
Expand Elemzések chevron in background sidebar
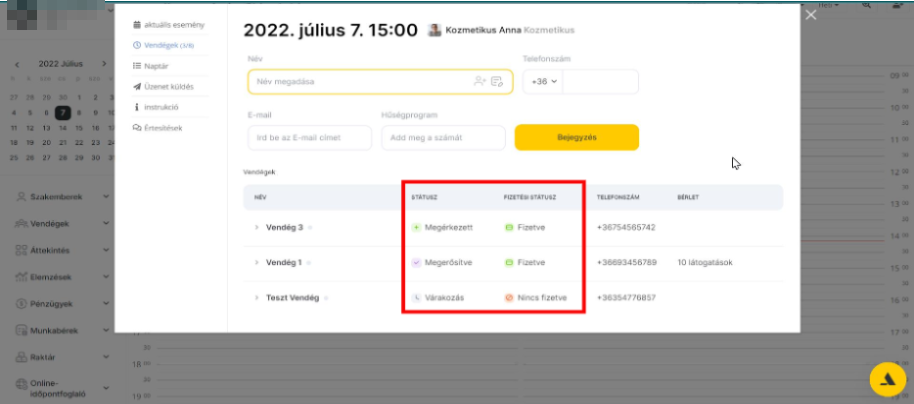point(106,277)
